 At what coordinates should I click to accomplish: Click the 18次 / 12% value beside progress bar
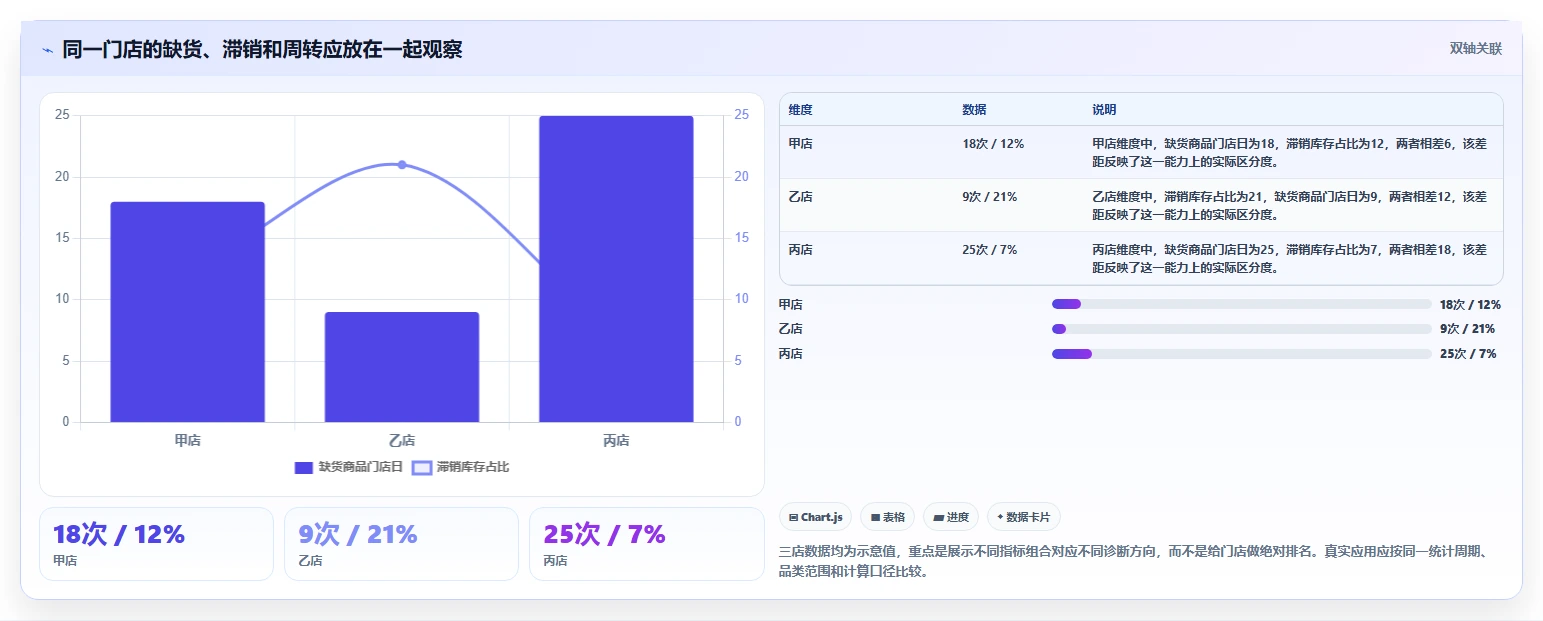[x=1470, y=304]
